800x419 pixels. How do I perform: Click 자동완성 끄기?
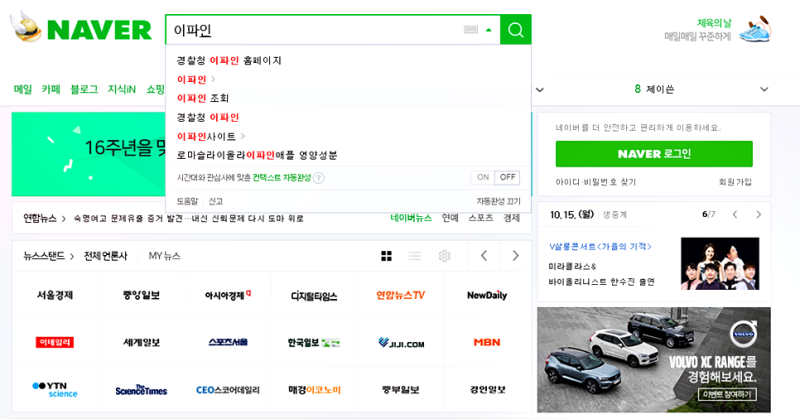498,201
